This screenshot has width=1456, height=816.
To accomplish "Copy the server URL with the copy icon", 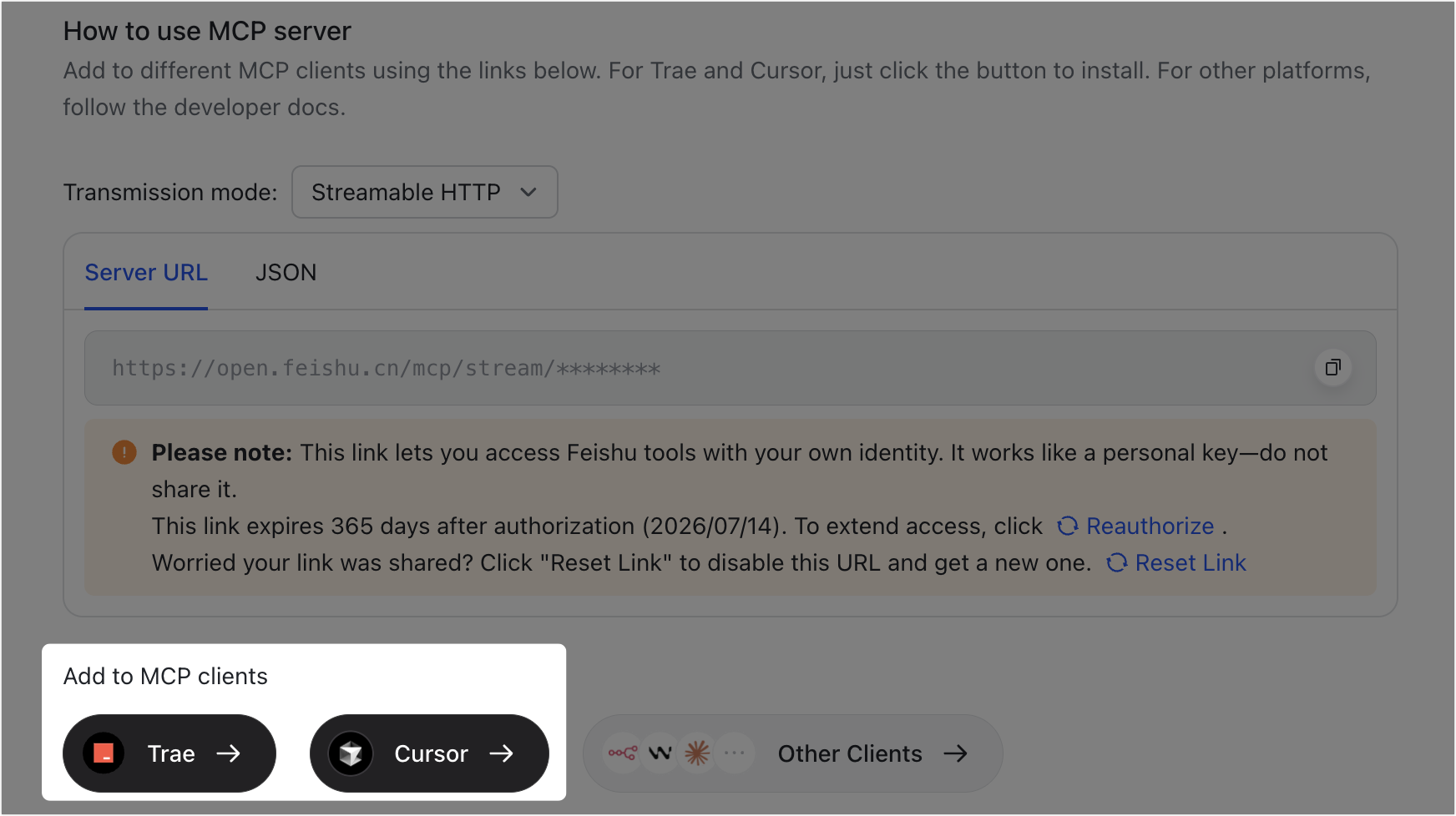I will tap(1332, 367).
